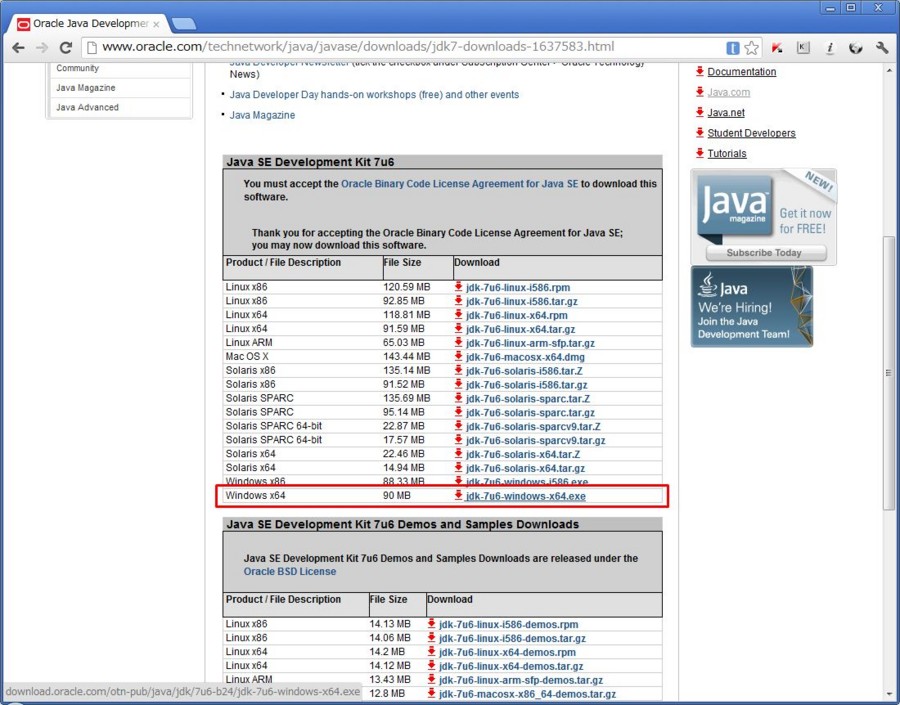Click the Solaris SPARC 64-bit 22.87 MB row label
900x705 pixels.
[274, 426]
